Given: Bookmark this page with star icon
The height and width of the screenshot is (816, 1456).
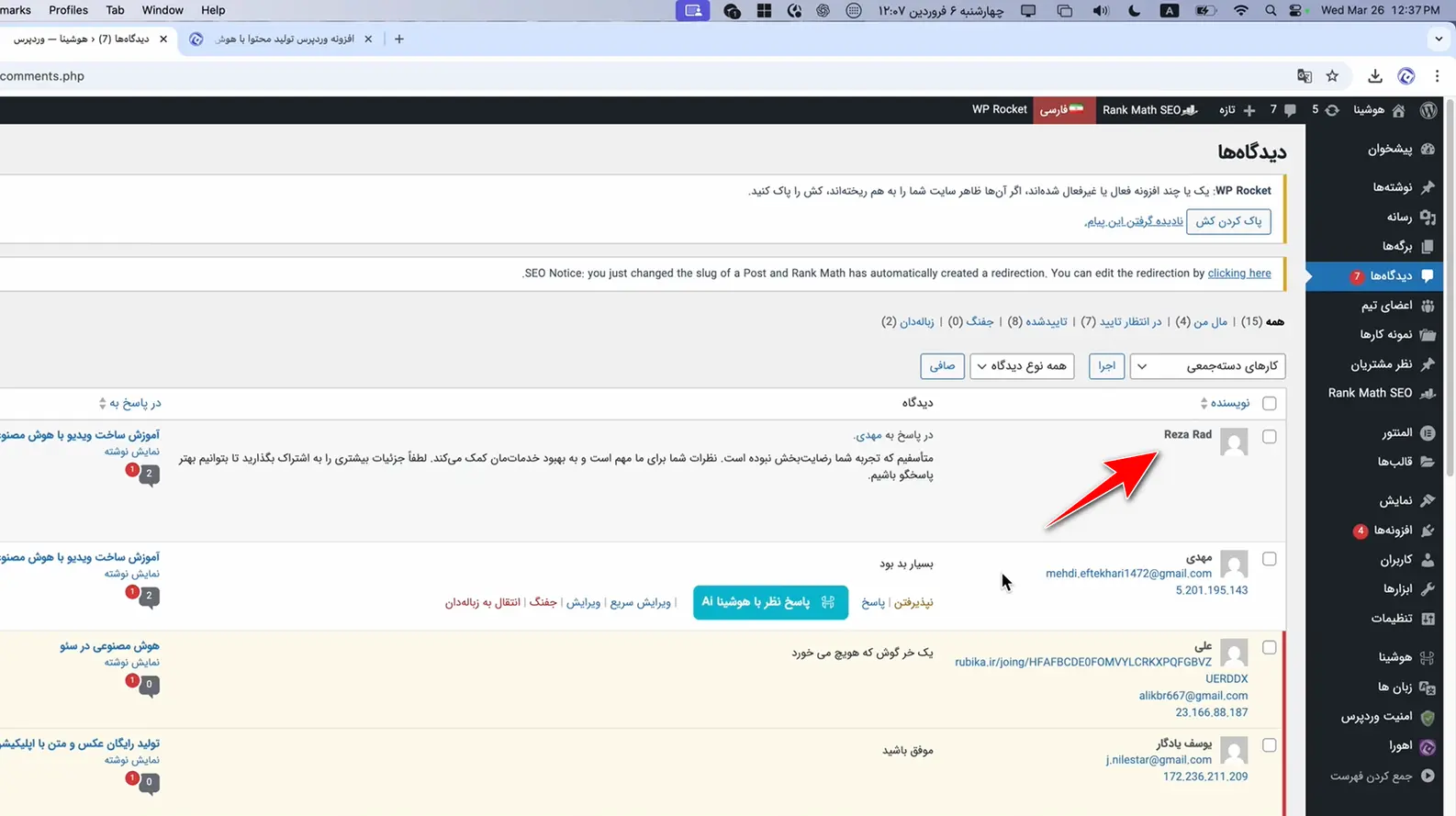Looking at the screenshot, I should 1332,76.
